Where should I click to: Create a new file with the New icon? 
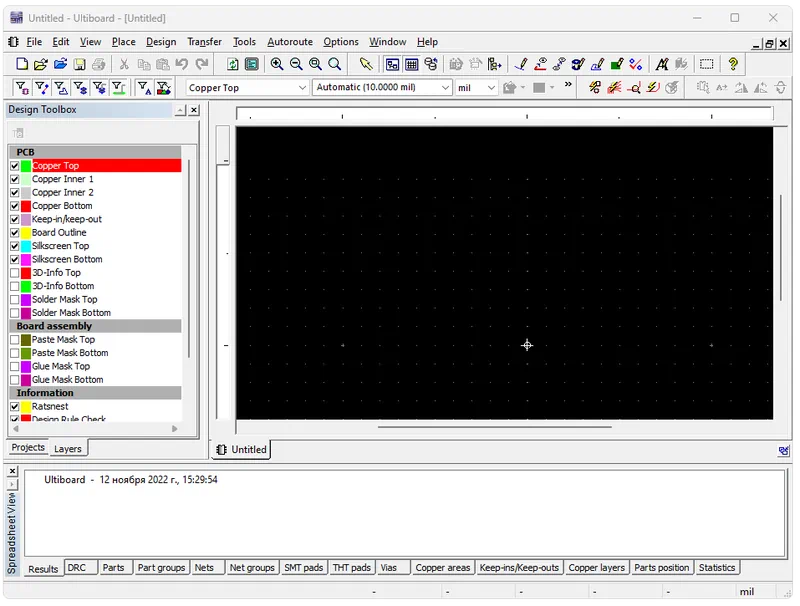tap(22, 64)
